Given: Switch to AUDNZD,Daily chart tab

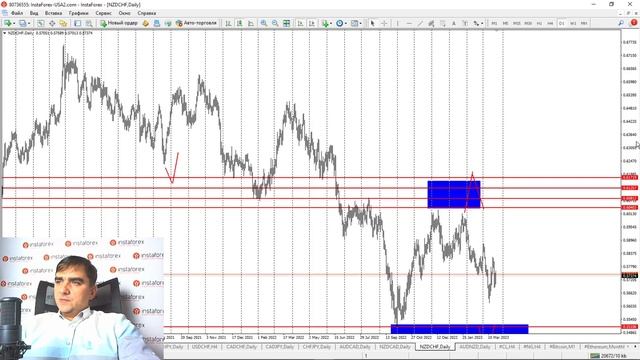Looking at the screenshot, I should (x=475, y=347).
